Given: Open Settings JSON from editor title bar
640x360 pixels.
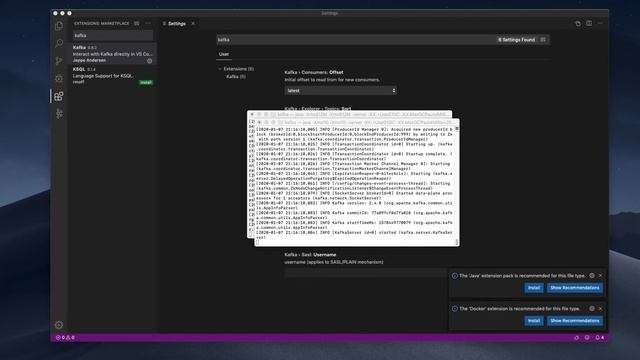Looking at the screenshot, I should pyautogui.click(x=578, y=24).
